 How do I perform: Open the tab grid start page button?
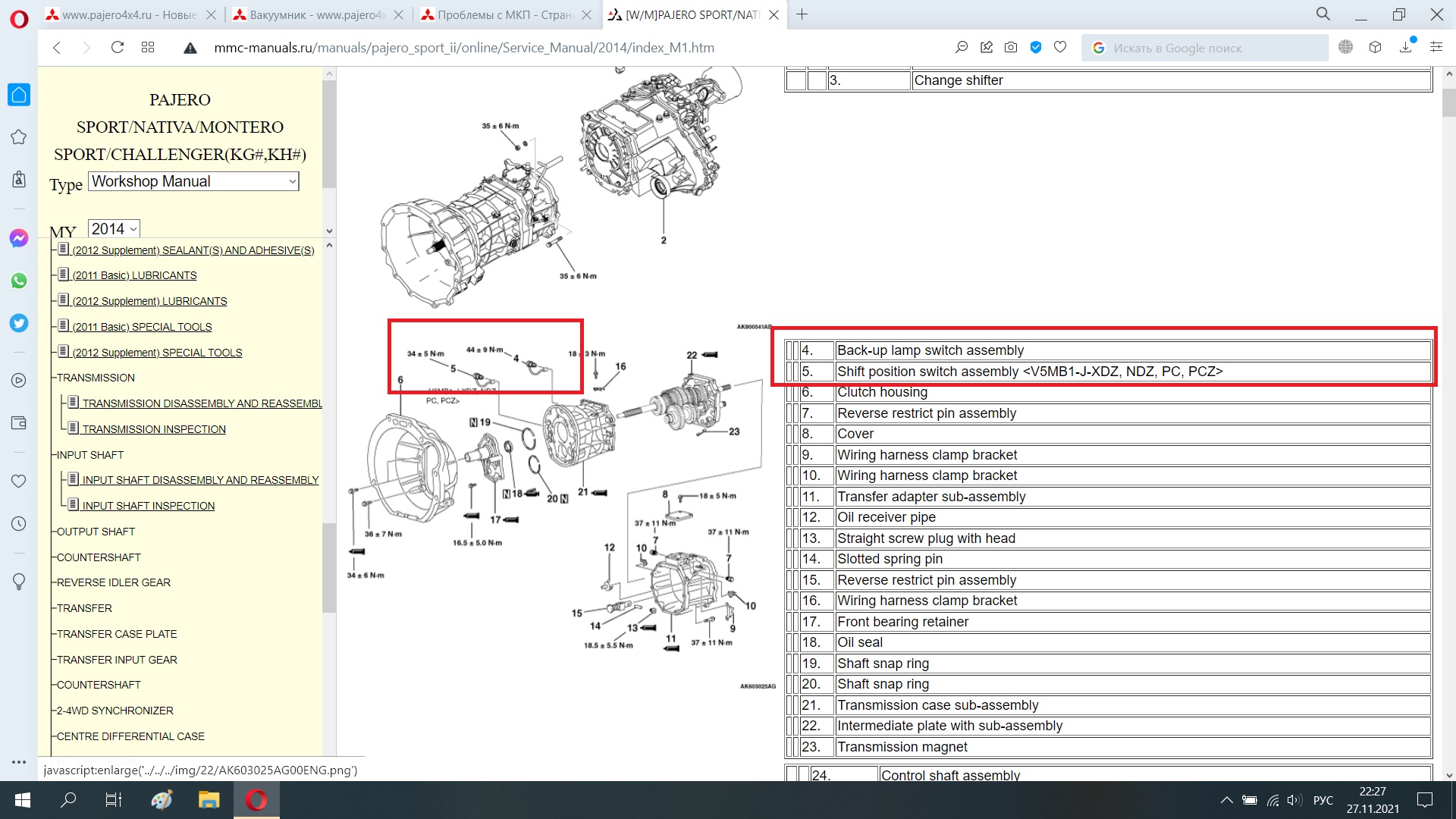148,48
